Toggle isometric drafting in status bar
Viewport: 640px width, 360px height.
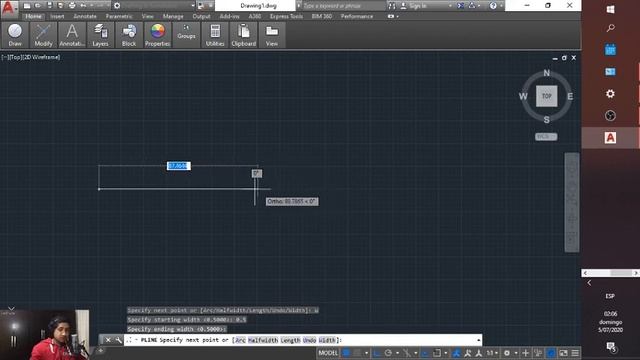407,353
